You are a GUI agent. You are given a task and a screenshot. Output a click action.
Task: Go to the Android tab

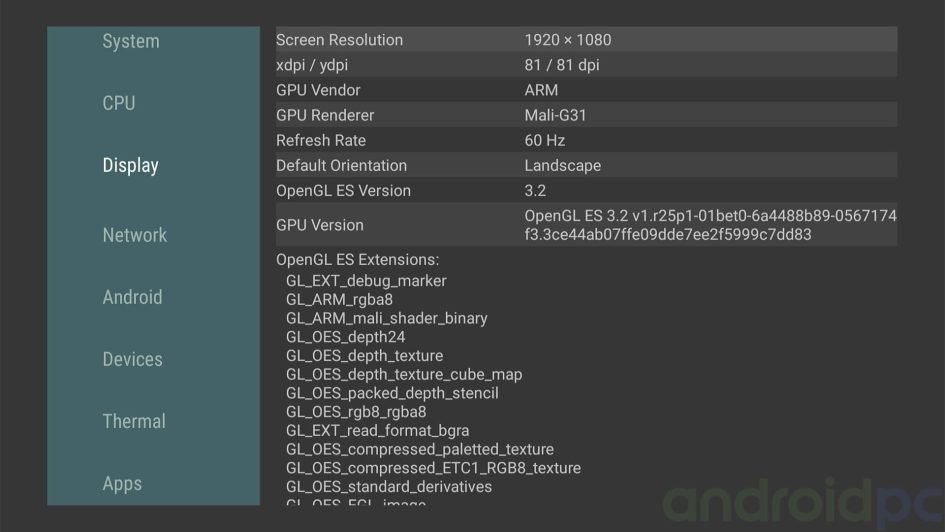point(132,297)
